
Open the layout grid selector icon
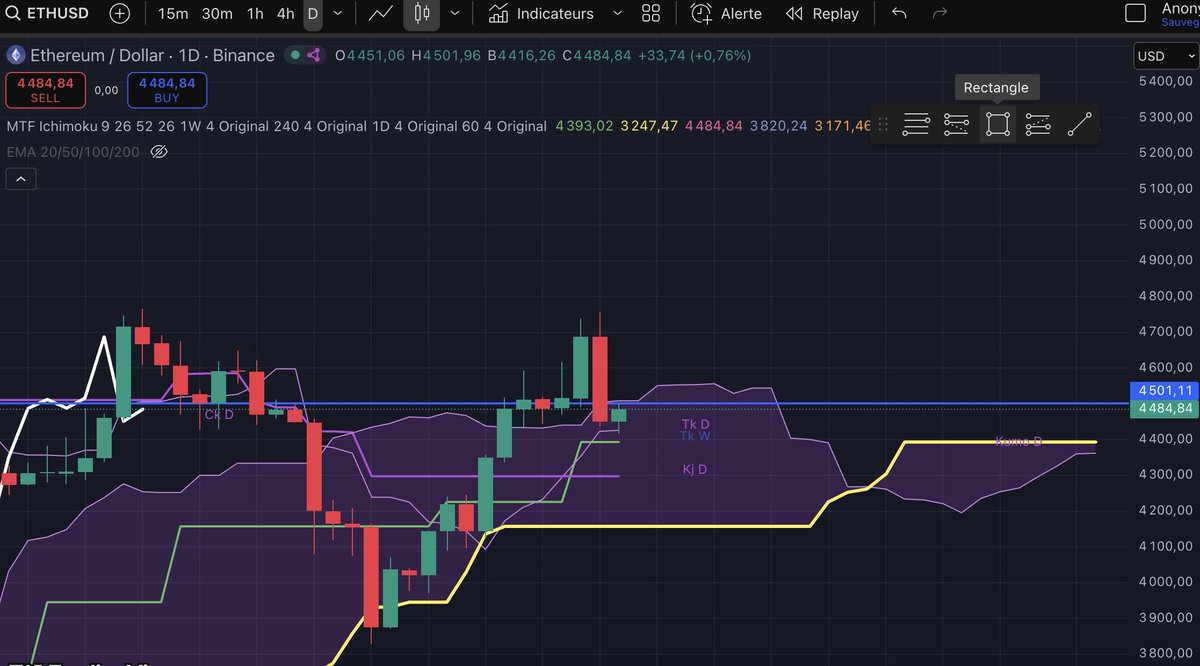(x=651, y=13)
